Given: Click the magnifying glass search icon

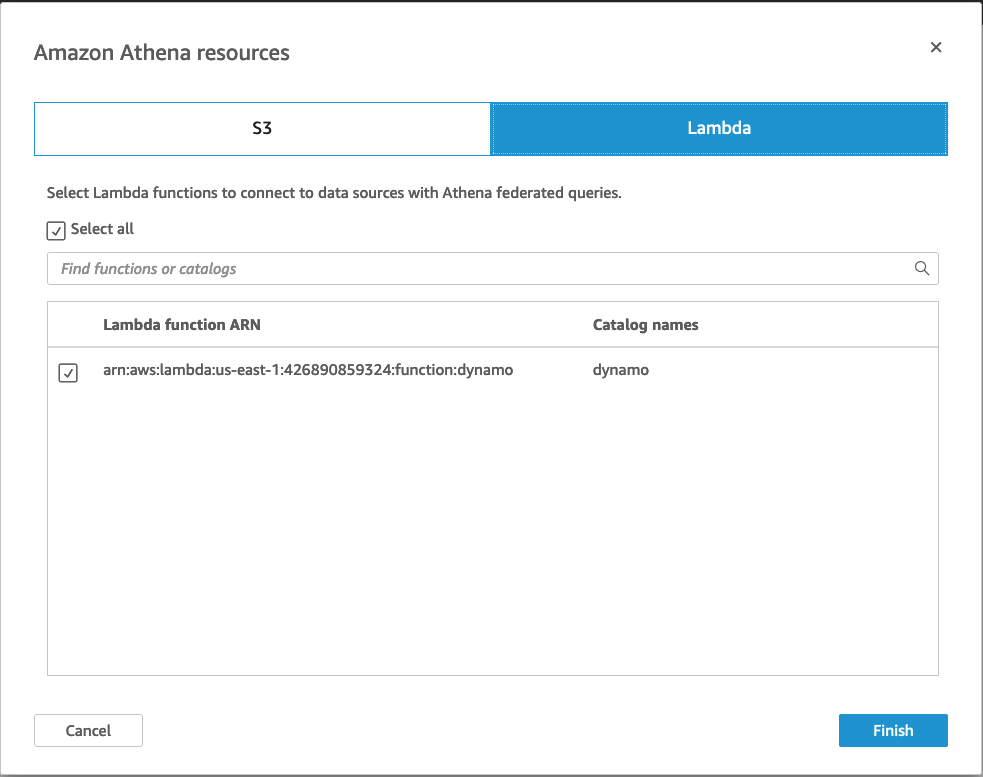Looking at the screenshot, I should point(922,268).
